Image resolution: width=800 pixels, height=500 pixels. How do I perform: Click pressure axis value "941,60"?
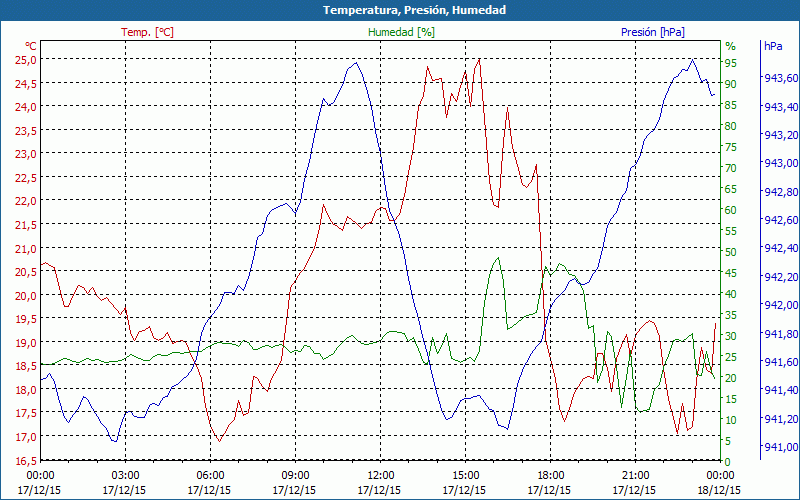(x=780, y=362)
